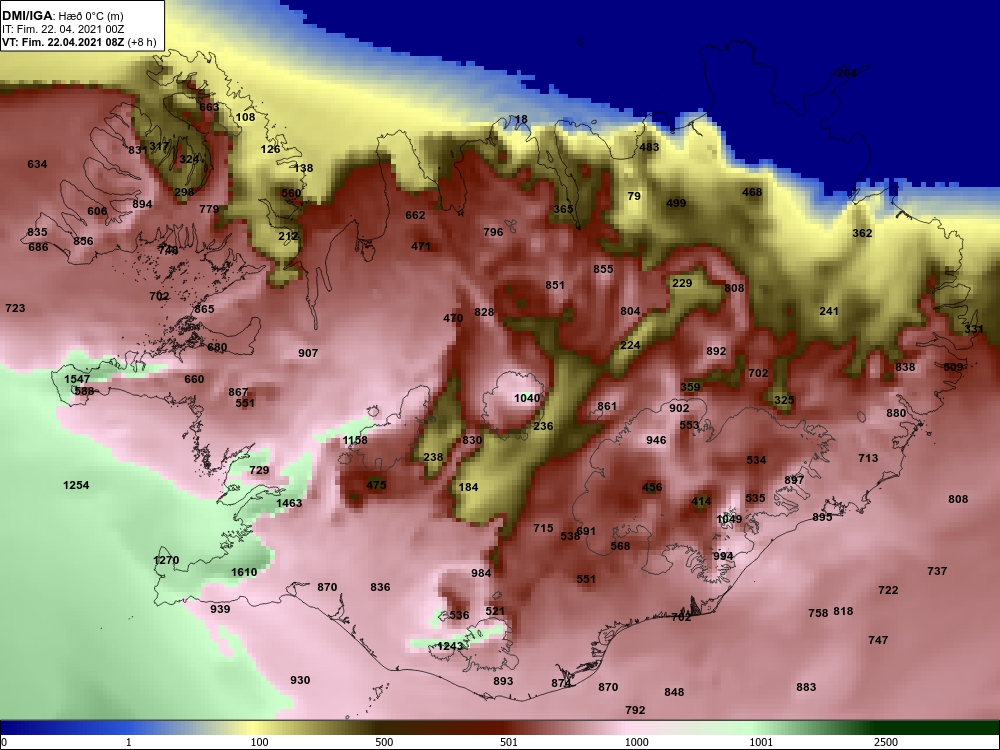Click the map value 108
The image size is (1000, 750).
pos(245,117)
